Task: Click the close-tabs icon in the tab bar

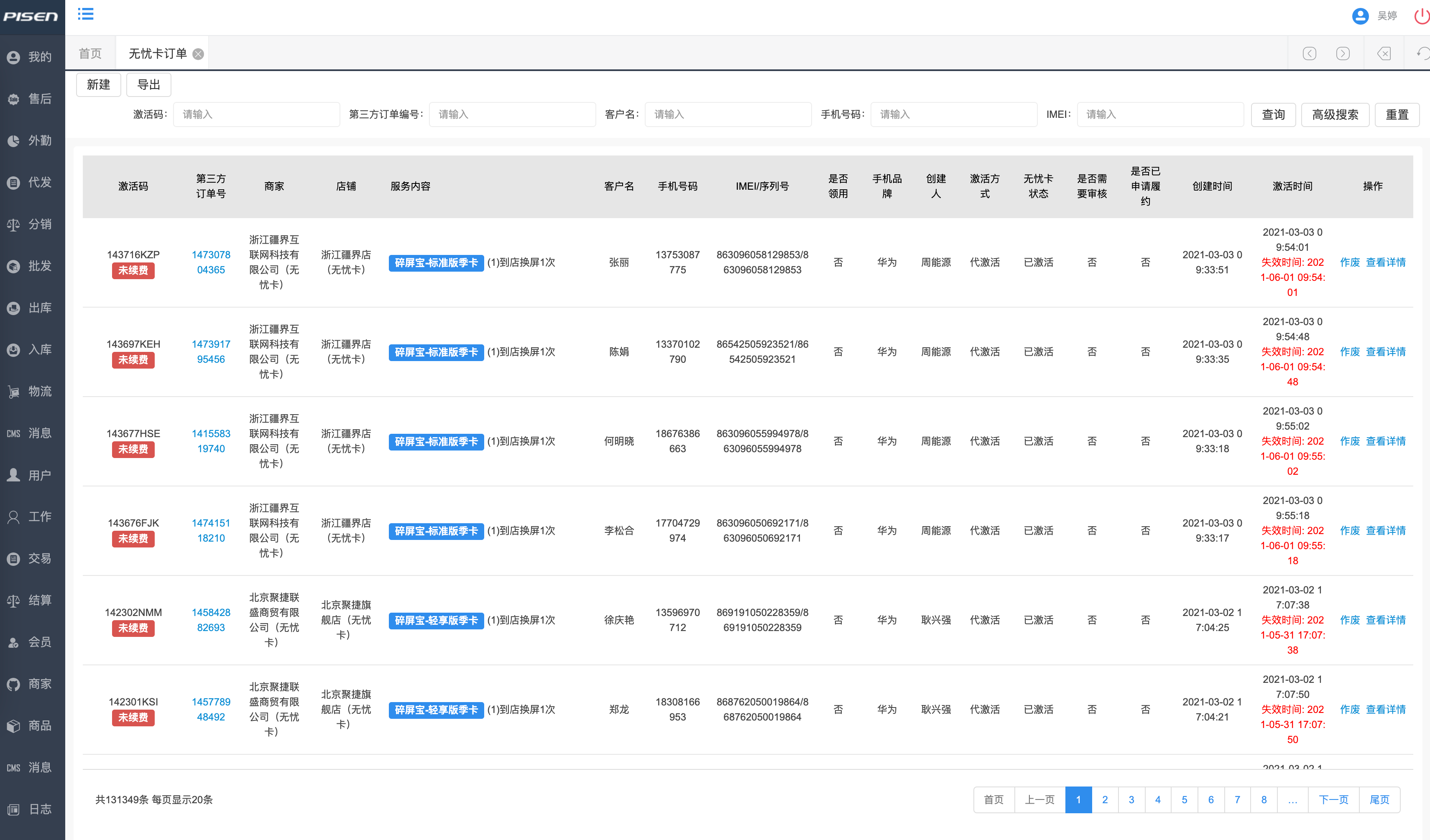Action: click(1384, 53)
